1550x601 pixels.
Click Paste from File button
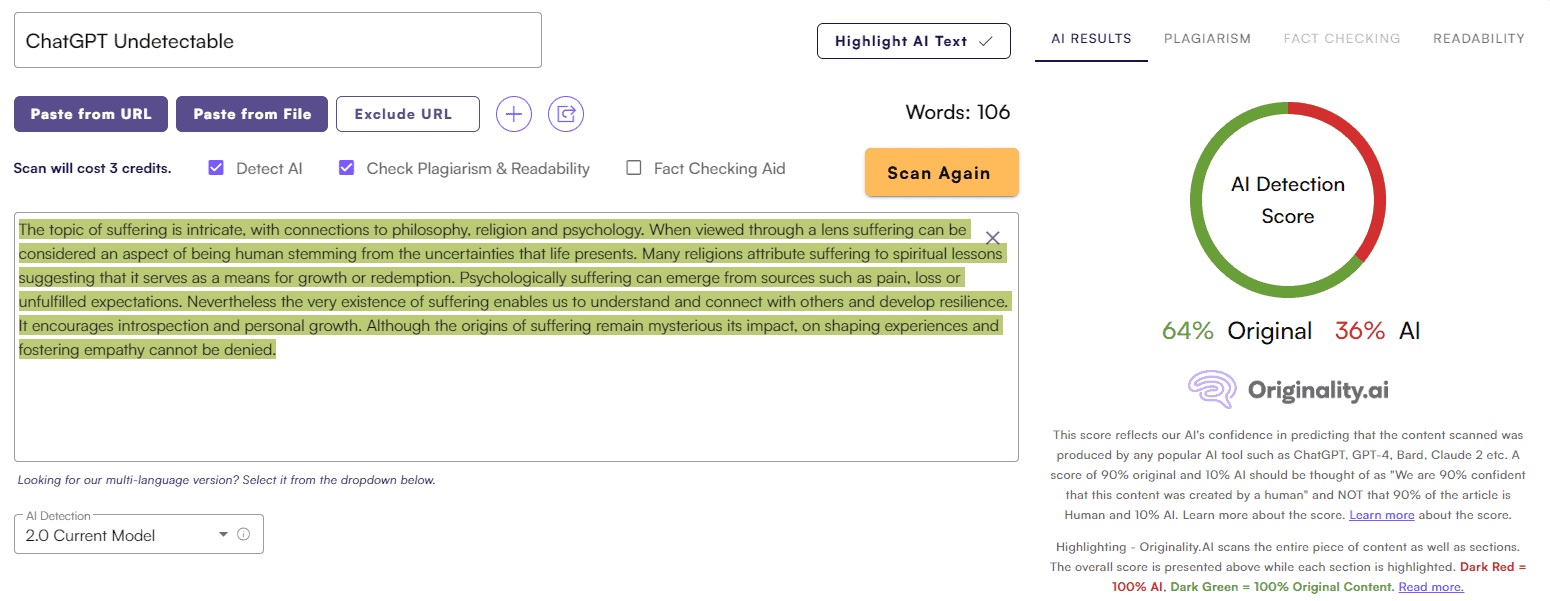252,114
